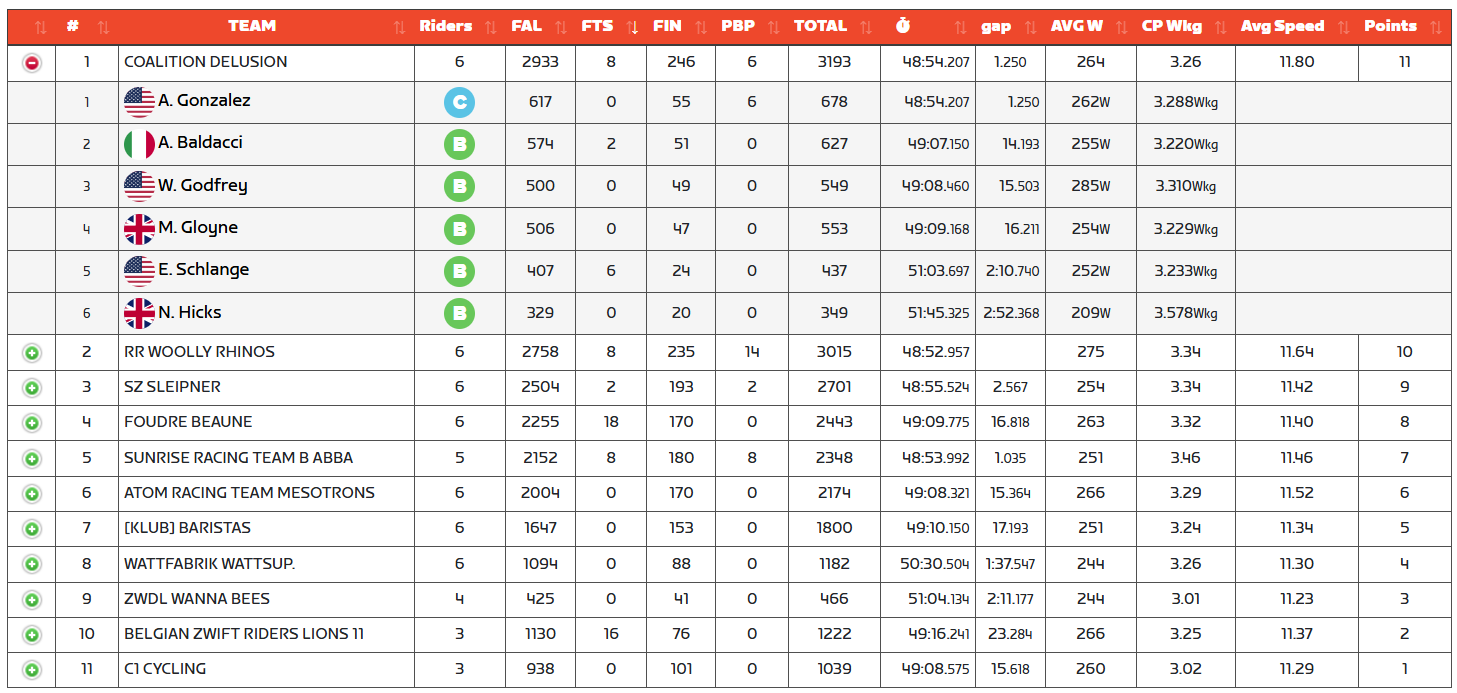Expand the C1 Cycling team row
This screenshot has height=693, width=1457.
(x=32, y=670)
